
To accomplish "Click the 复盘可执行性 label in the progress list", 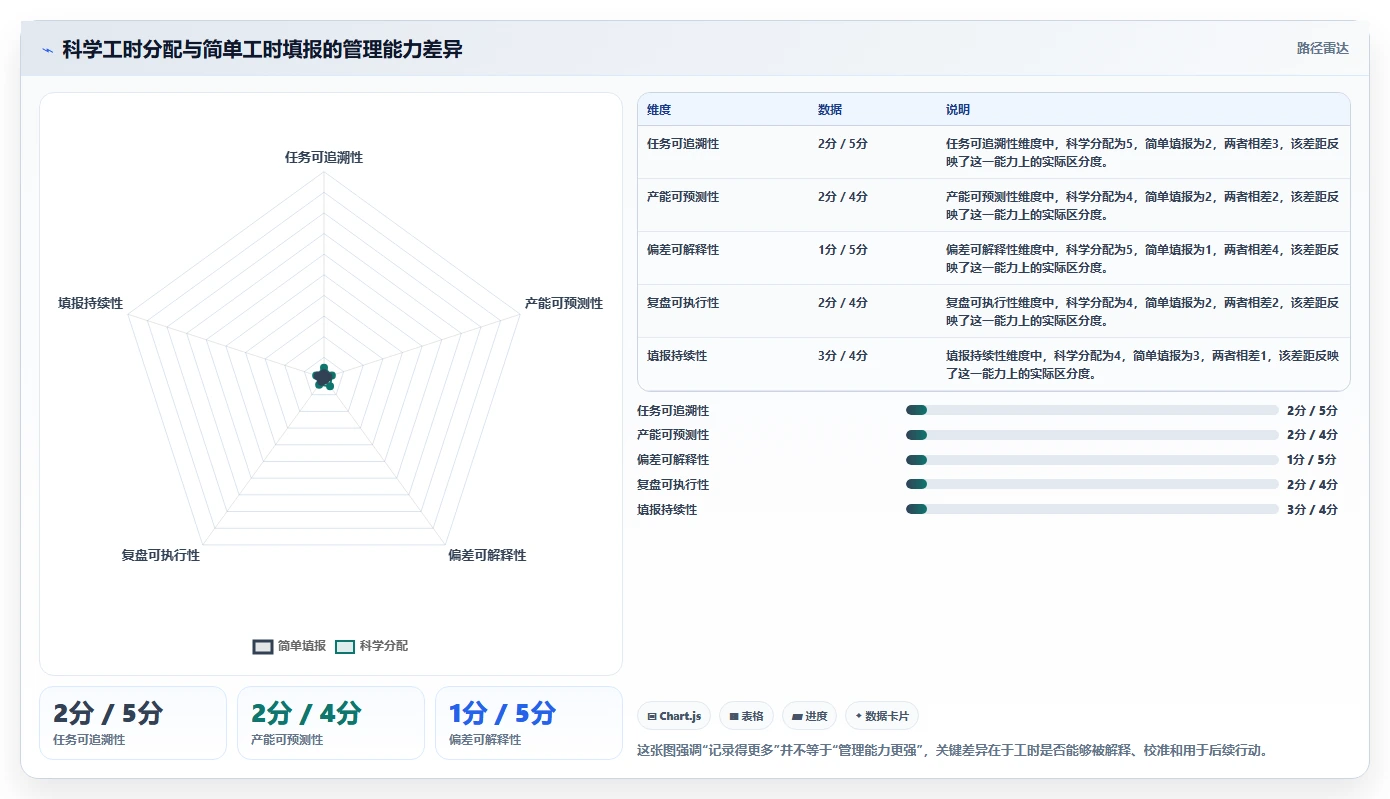I will (x=673, y=485).
